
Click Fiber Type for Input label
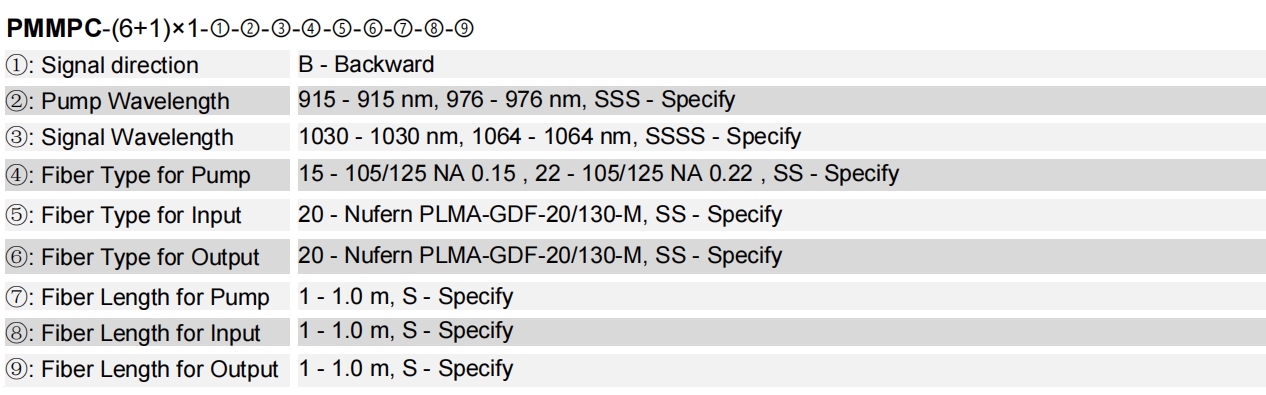124,216
